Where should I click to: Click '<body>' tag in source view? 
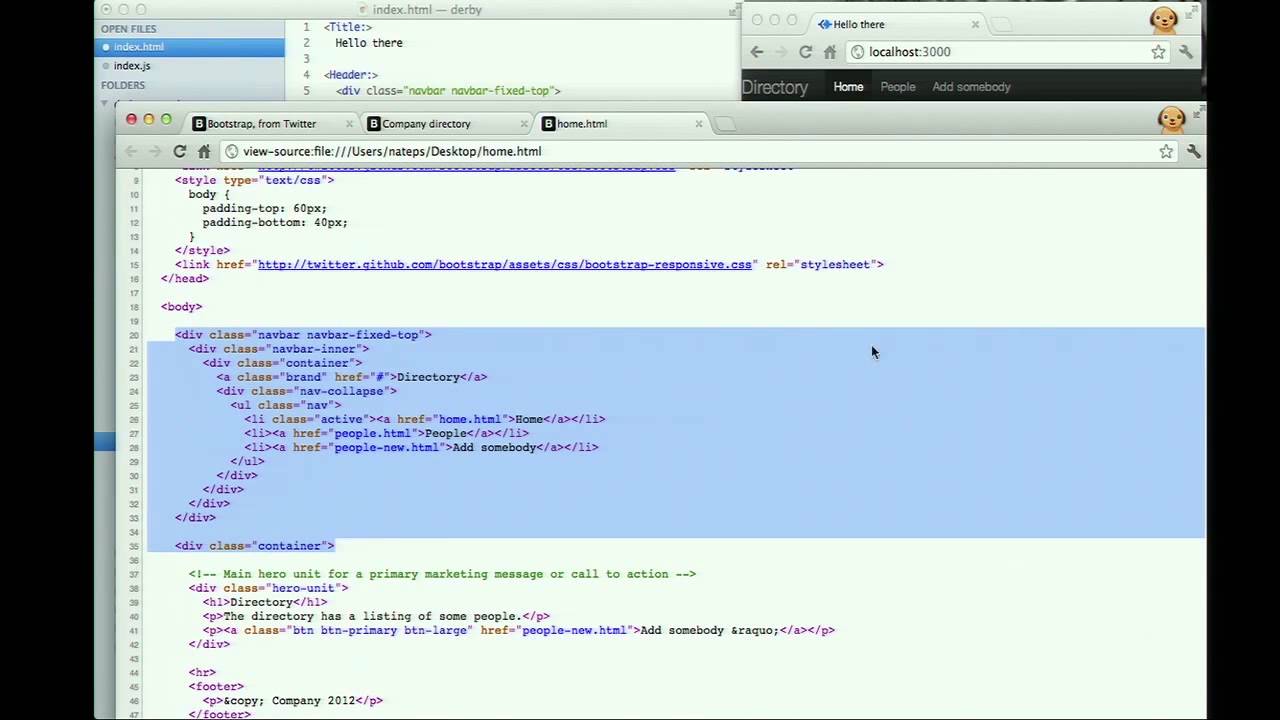point(181,307)
